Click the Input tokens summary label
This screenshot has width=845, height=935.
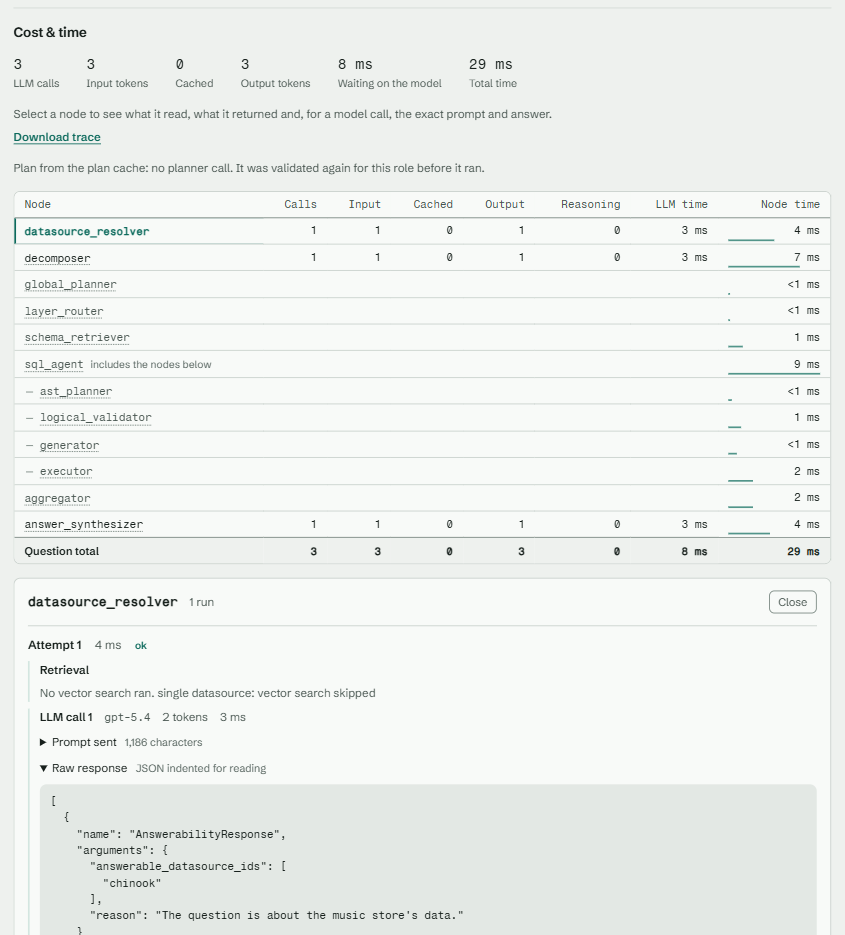(x=117, y=83)
